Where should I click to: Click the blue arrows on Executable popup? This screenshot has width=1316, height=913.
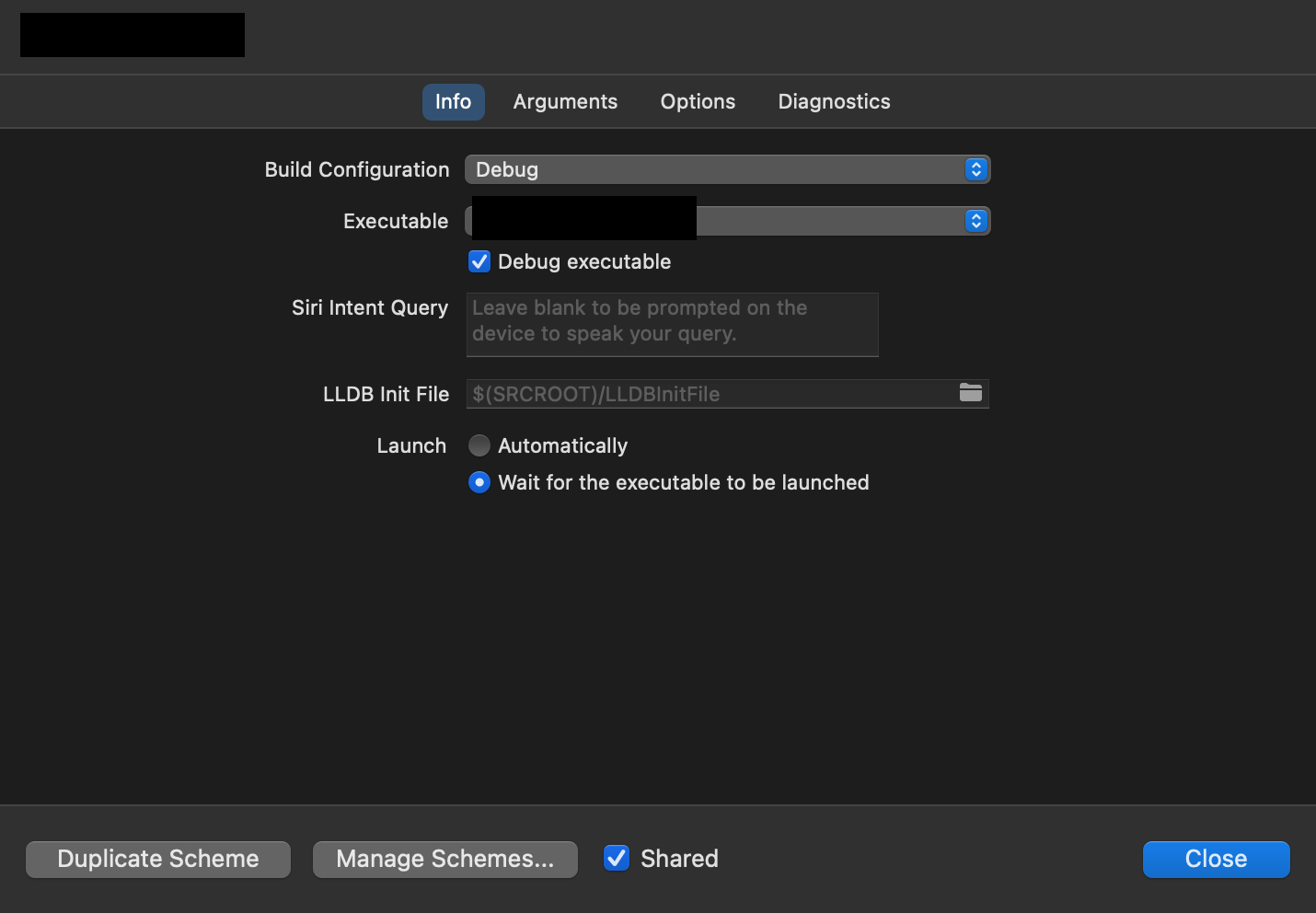click(x=975, y=221)
